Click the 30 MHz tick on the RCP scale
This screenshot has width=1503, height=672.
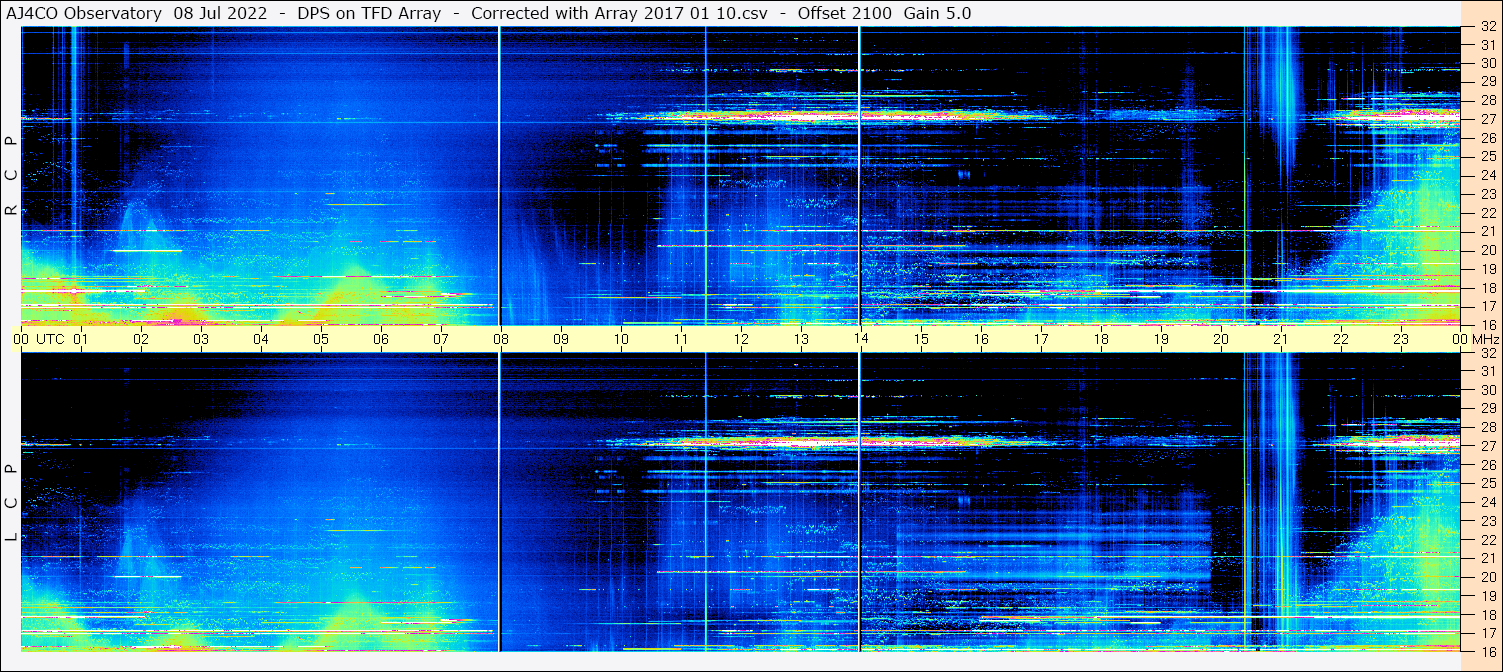(x=1487, y=63)
